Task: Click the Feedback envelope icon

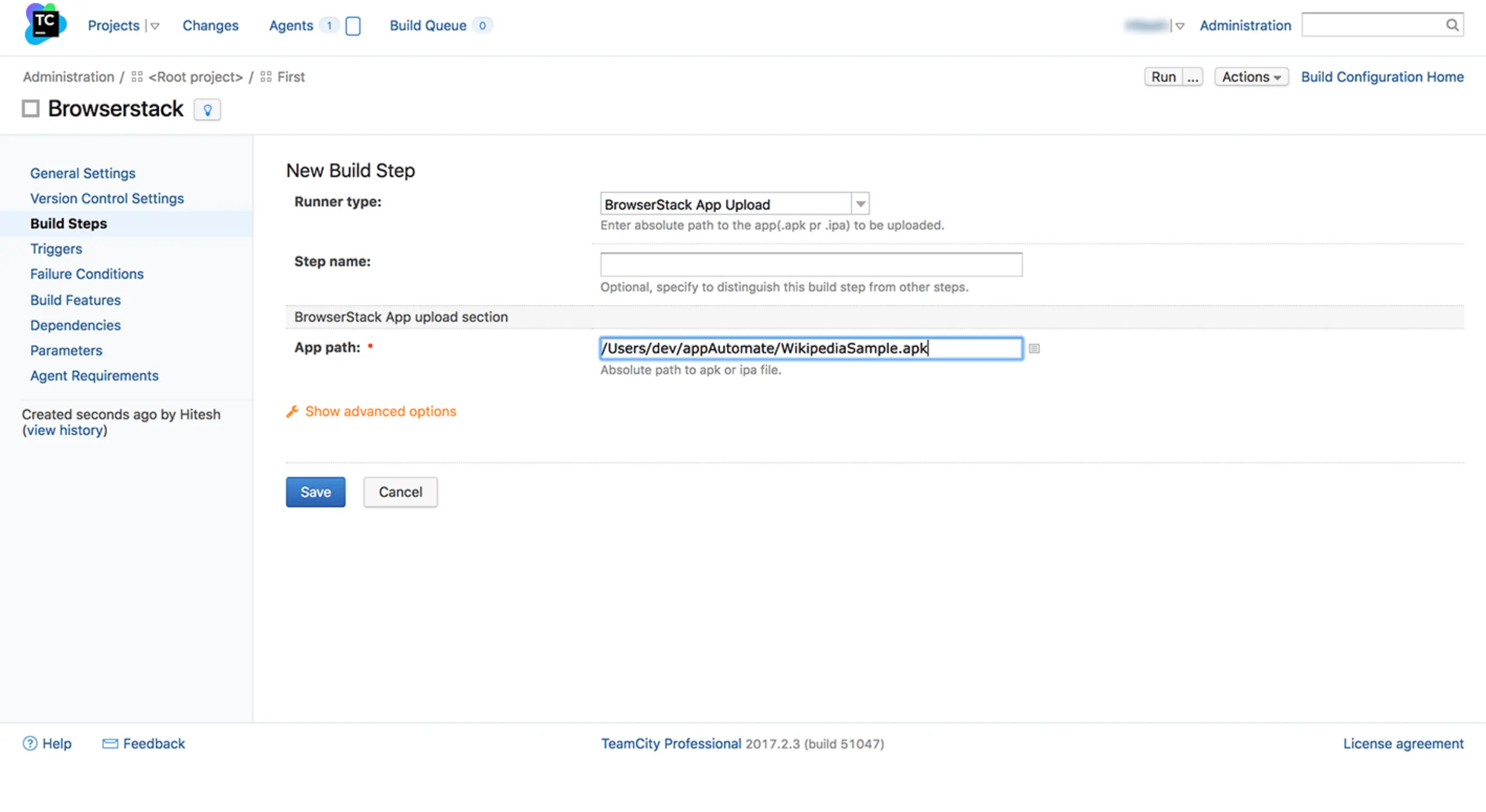Action: [110, 743]
